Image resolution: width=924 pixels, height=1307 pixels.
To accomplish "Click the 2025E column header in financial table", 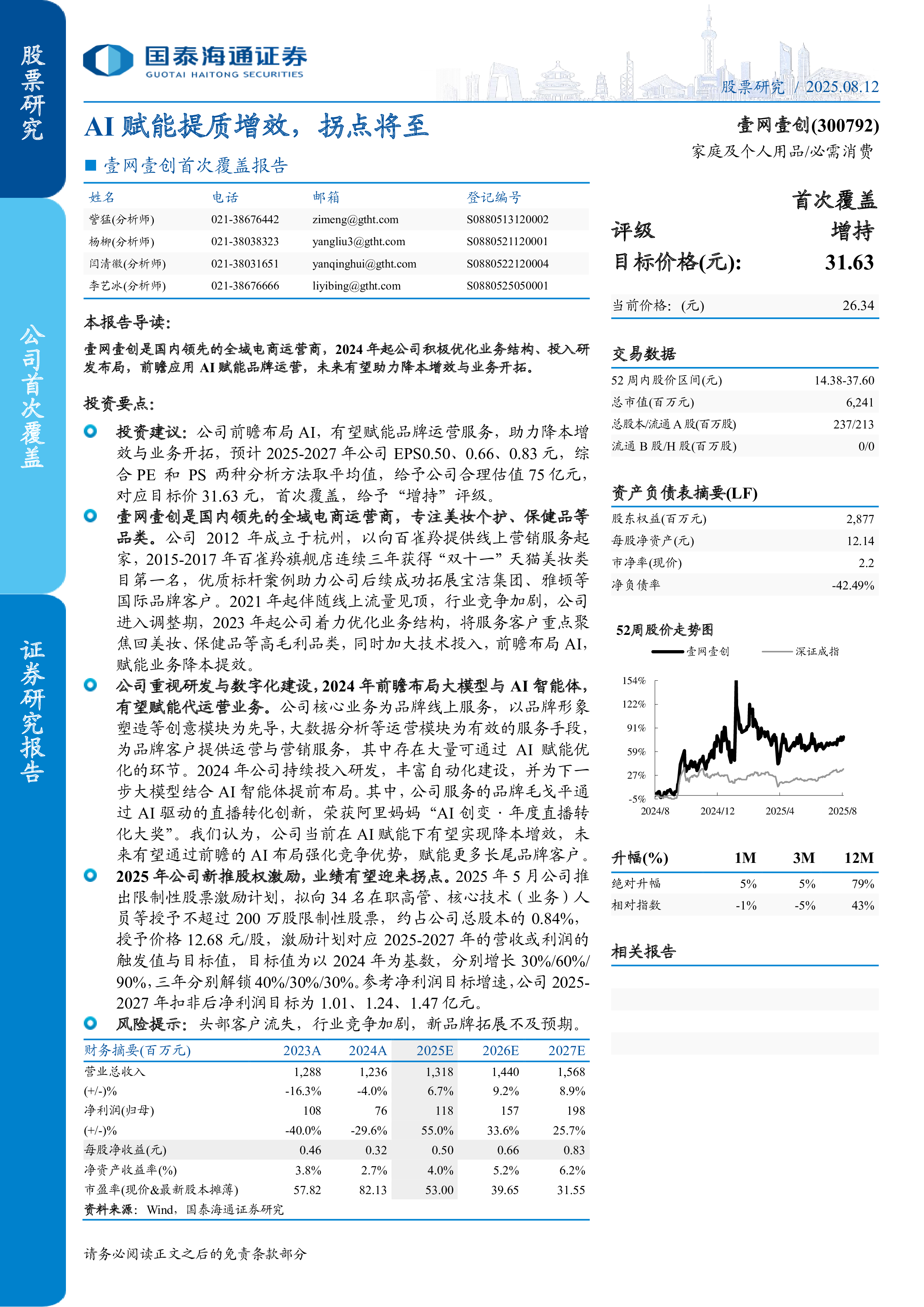I will tap(435, 1050).
